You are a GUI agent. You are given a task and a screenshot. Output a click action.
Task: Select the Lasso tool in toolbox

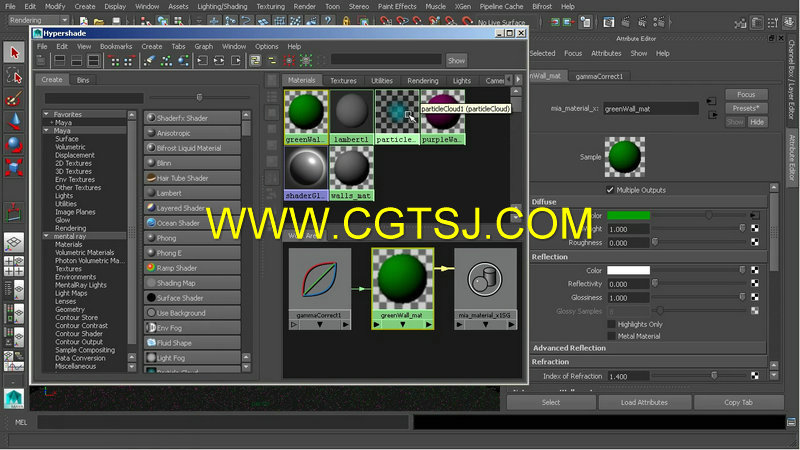click(x=14, y=76)
